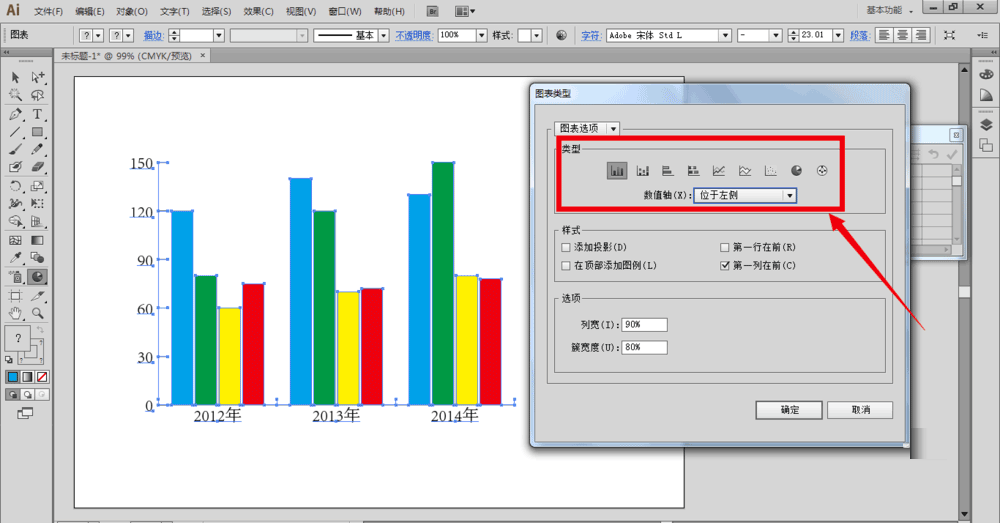Select the Type tool
Image resolution: width=1000 pixels, height=523 pixels.
[38, 114]
